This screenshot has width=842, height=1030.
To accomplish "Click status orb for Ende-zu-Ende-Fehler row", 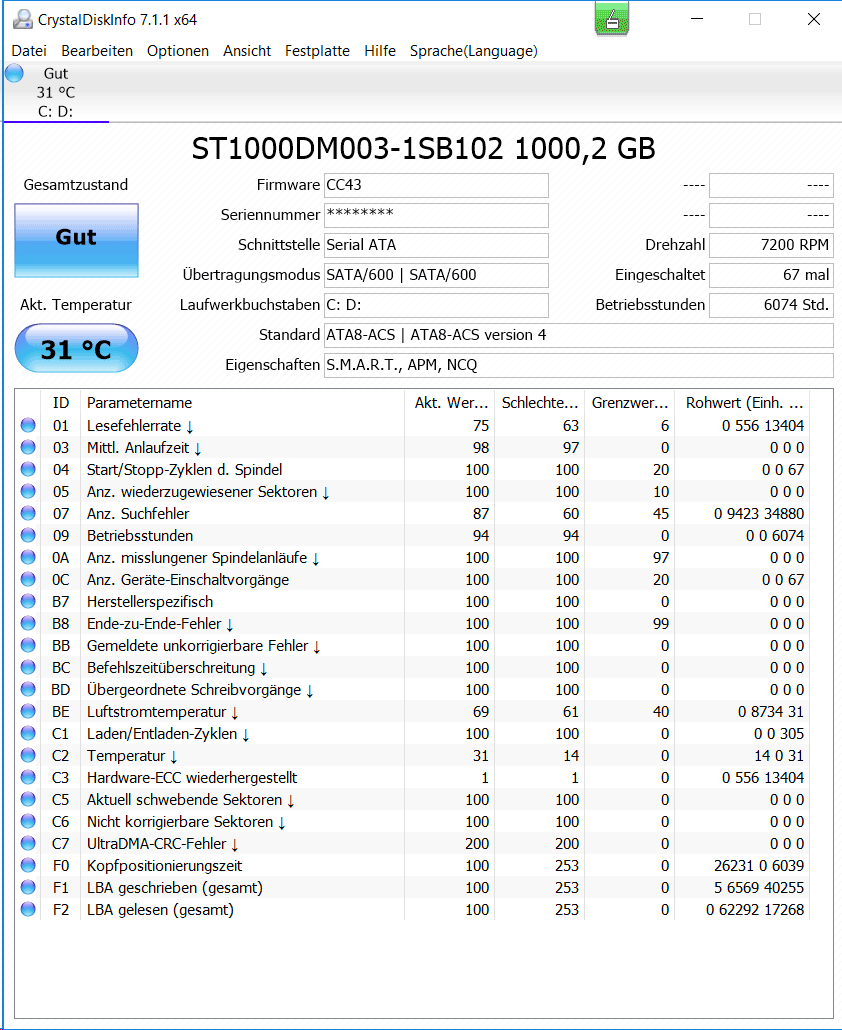I will point(28,623).
